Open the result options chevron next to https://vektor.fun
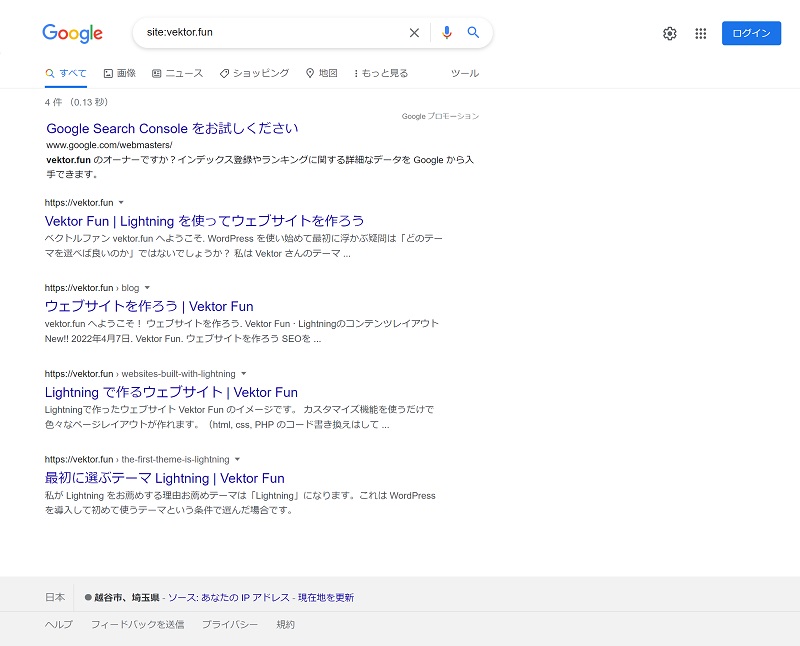Viewport: 800px width, 646px height. [x=121, y=202]
